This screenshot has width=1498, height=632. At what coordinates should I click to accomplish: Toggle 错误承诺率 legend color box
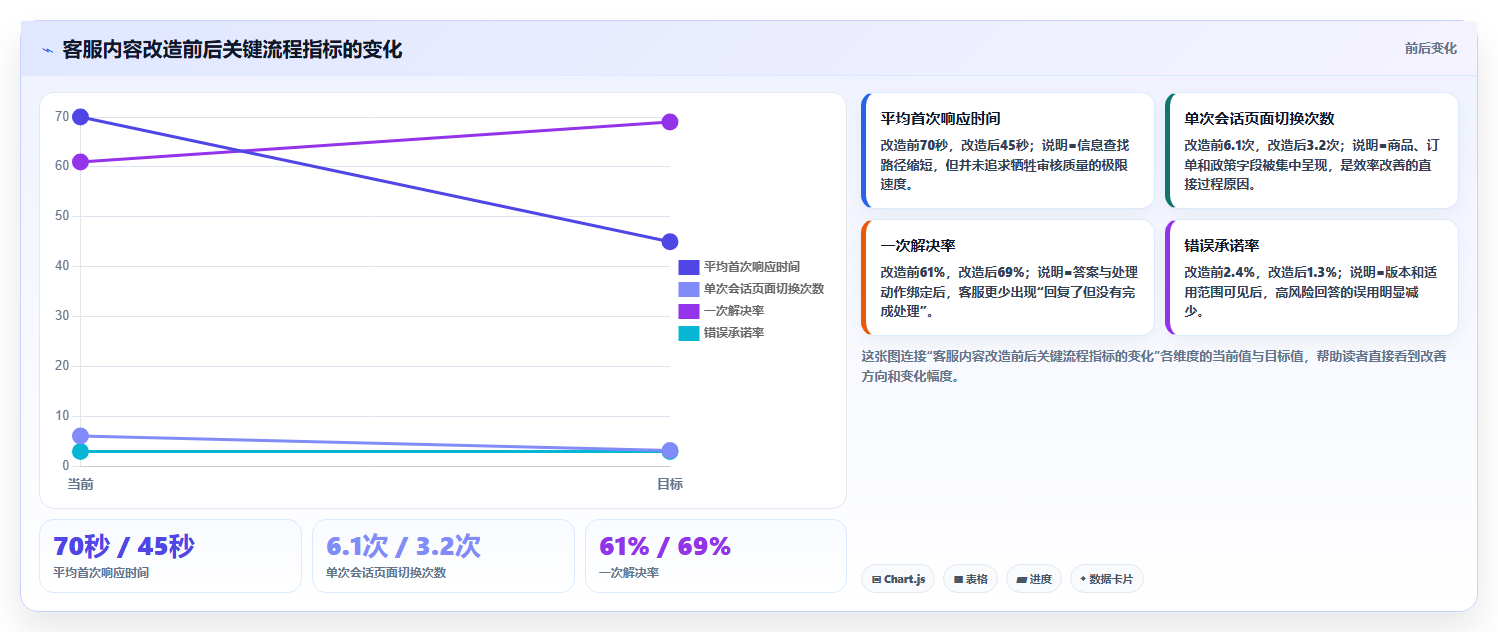click(689, 333)
